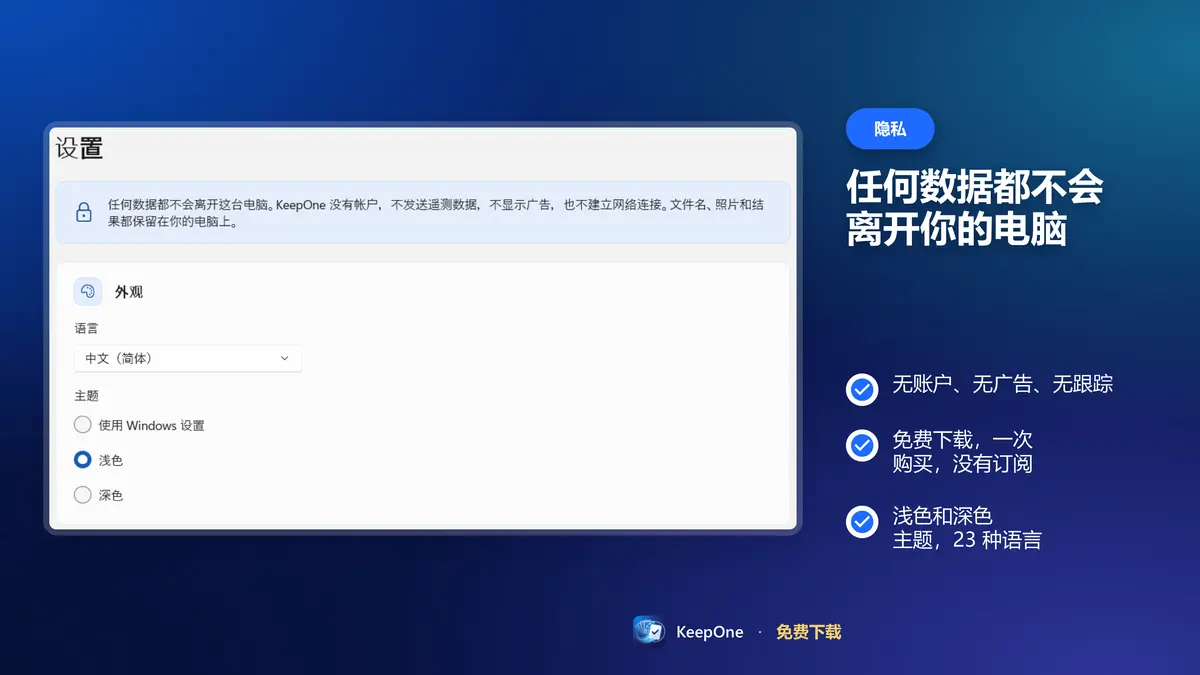Viewport: 1200px width, 675px height.
Task: Click the 设置 page title
Action: pos(79,148)
